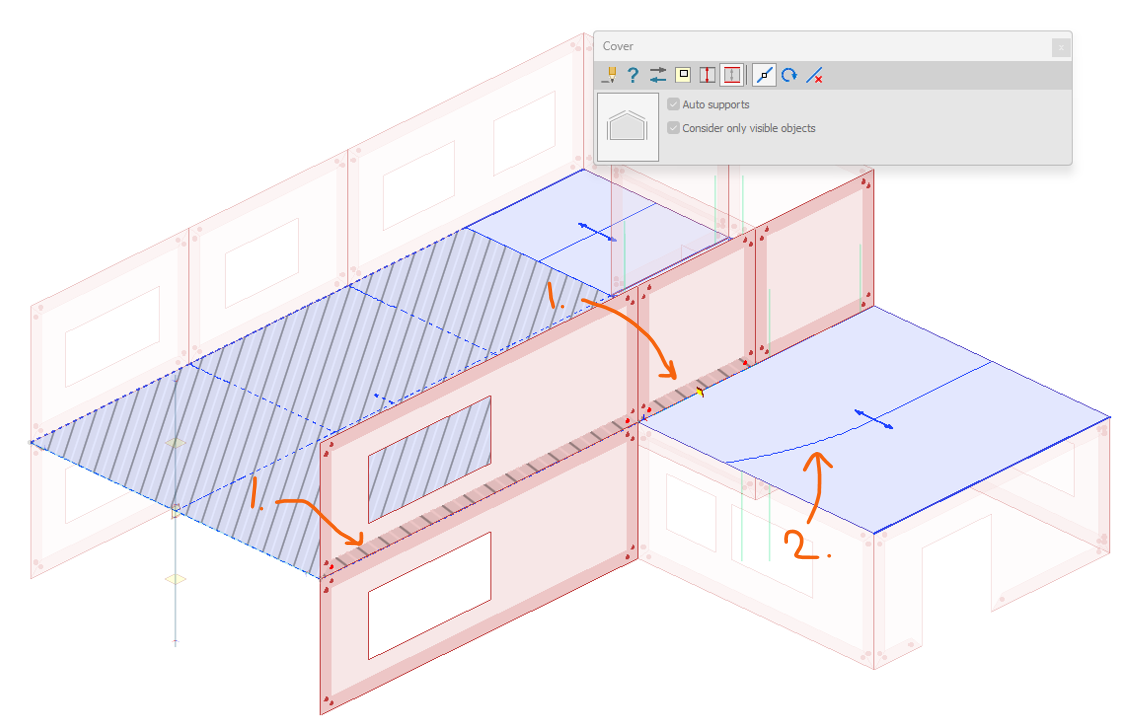
Task: Click the blue span direction arrow on upper cover
Action: [597, 232]
